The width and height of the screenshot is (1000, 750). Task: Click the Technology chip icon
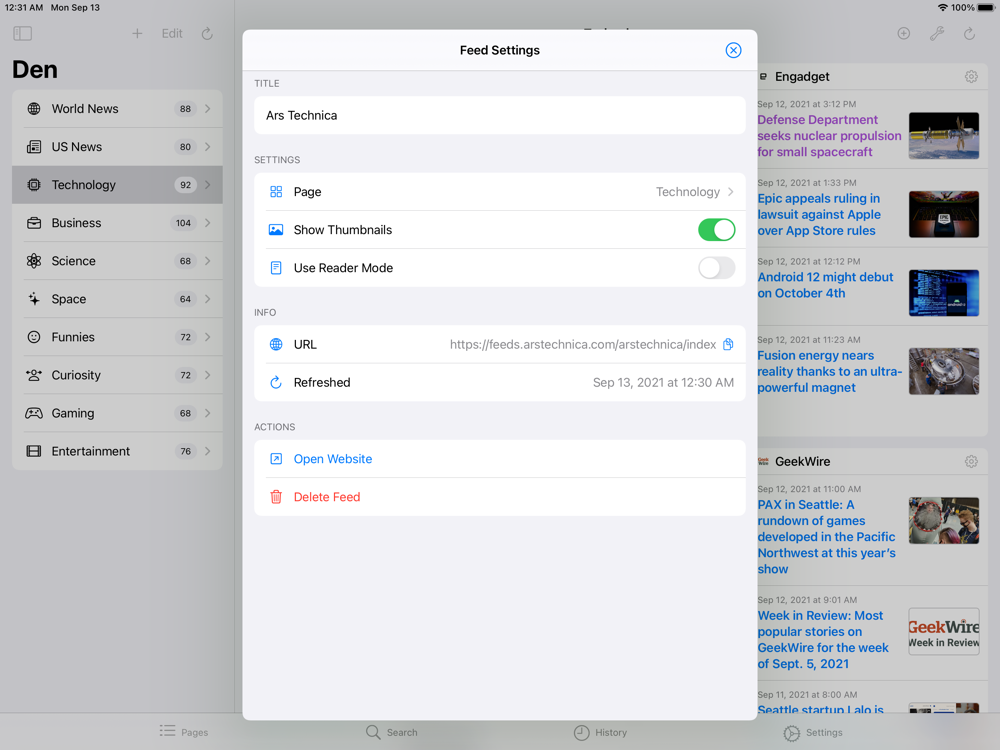point(34,185)
